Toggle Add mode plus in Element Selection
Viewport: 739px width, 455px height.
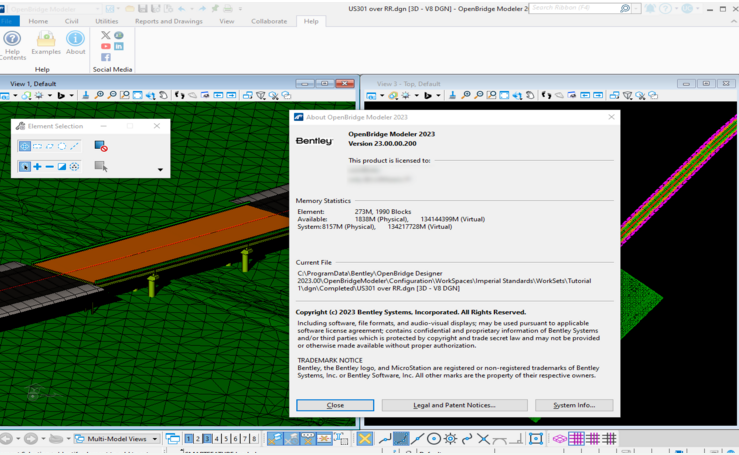tap(37, 166)
